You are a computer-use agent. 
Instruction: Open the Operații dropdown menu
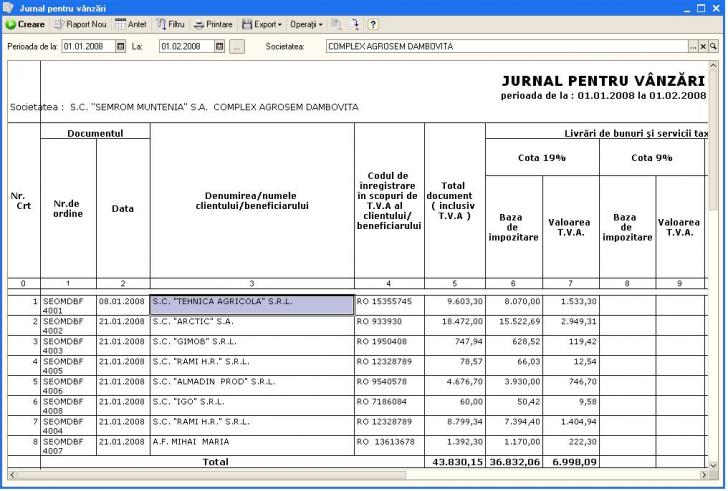[306, 24]
